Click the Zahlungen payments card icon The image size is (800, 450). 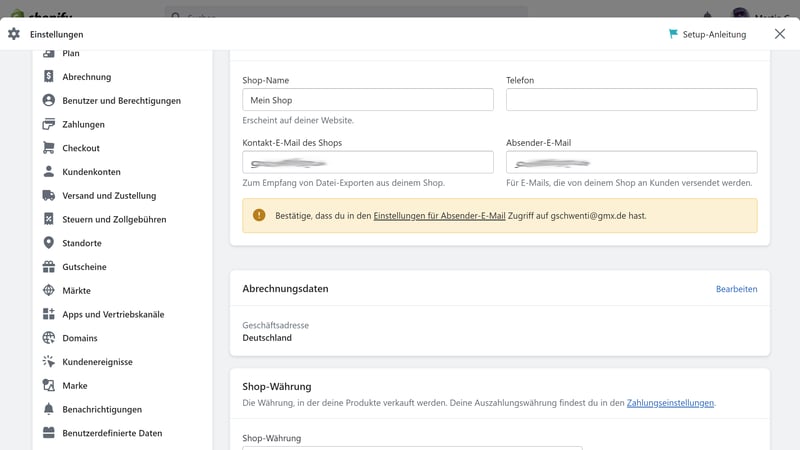[48, 125]
